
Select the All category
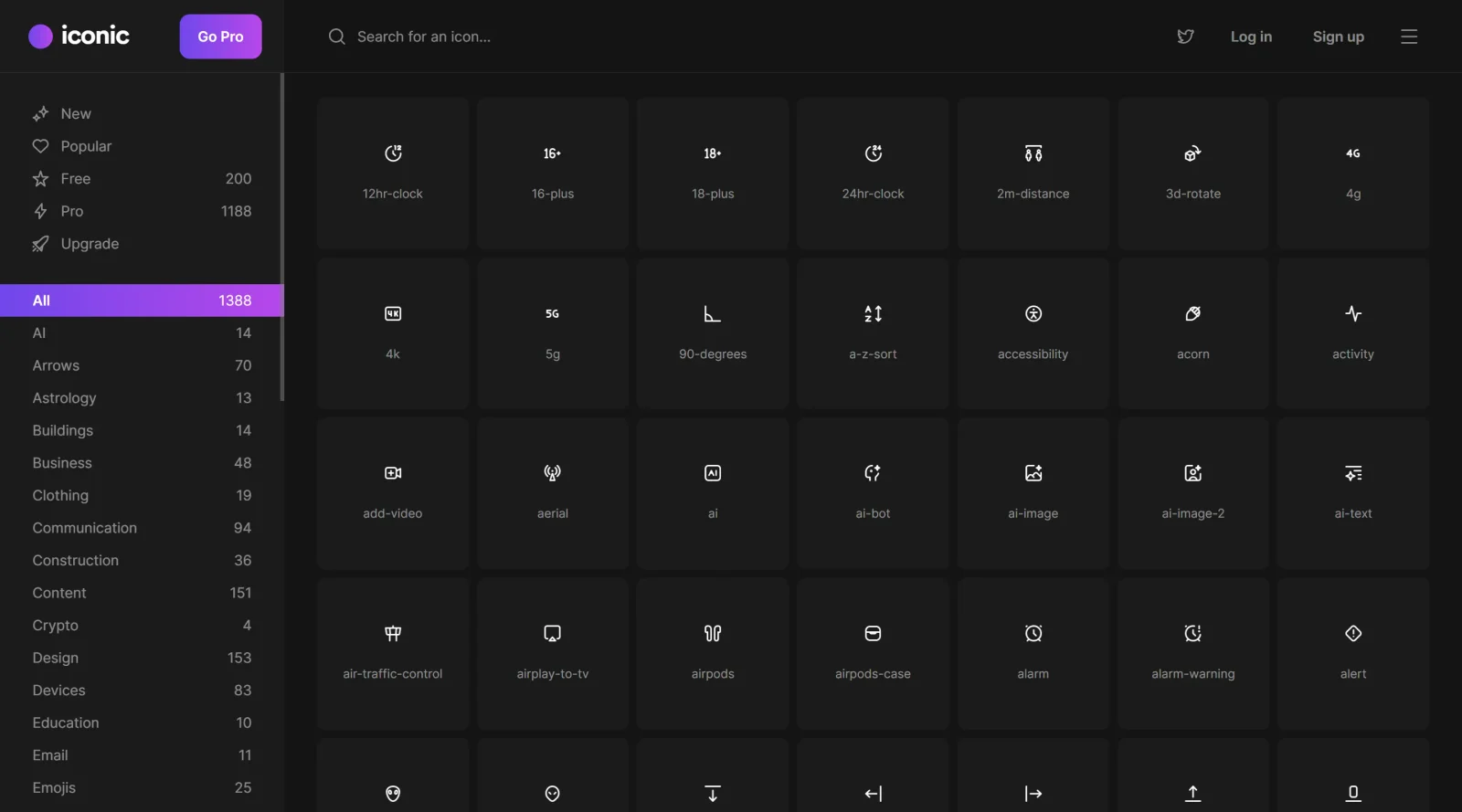pyautogui.click(x=142, y=301)
